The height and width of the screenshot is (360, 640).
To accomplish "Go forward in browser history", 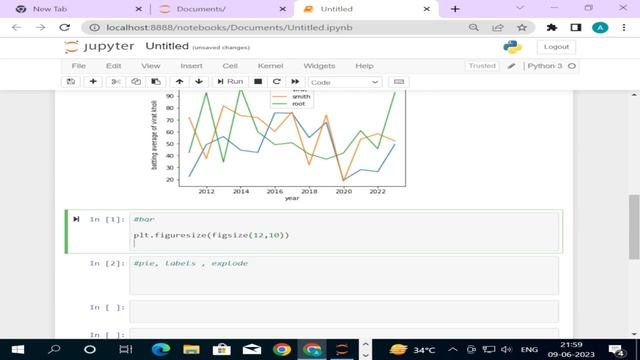I will pyautogui.click(x=40, y=27).
